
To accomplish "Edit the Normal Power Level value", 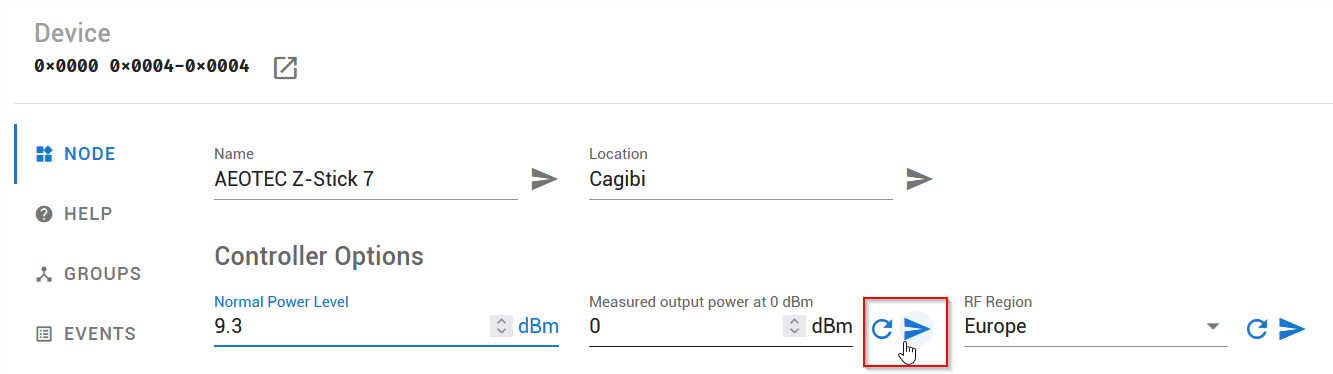I will pos(350,326).
